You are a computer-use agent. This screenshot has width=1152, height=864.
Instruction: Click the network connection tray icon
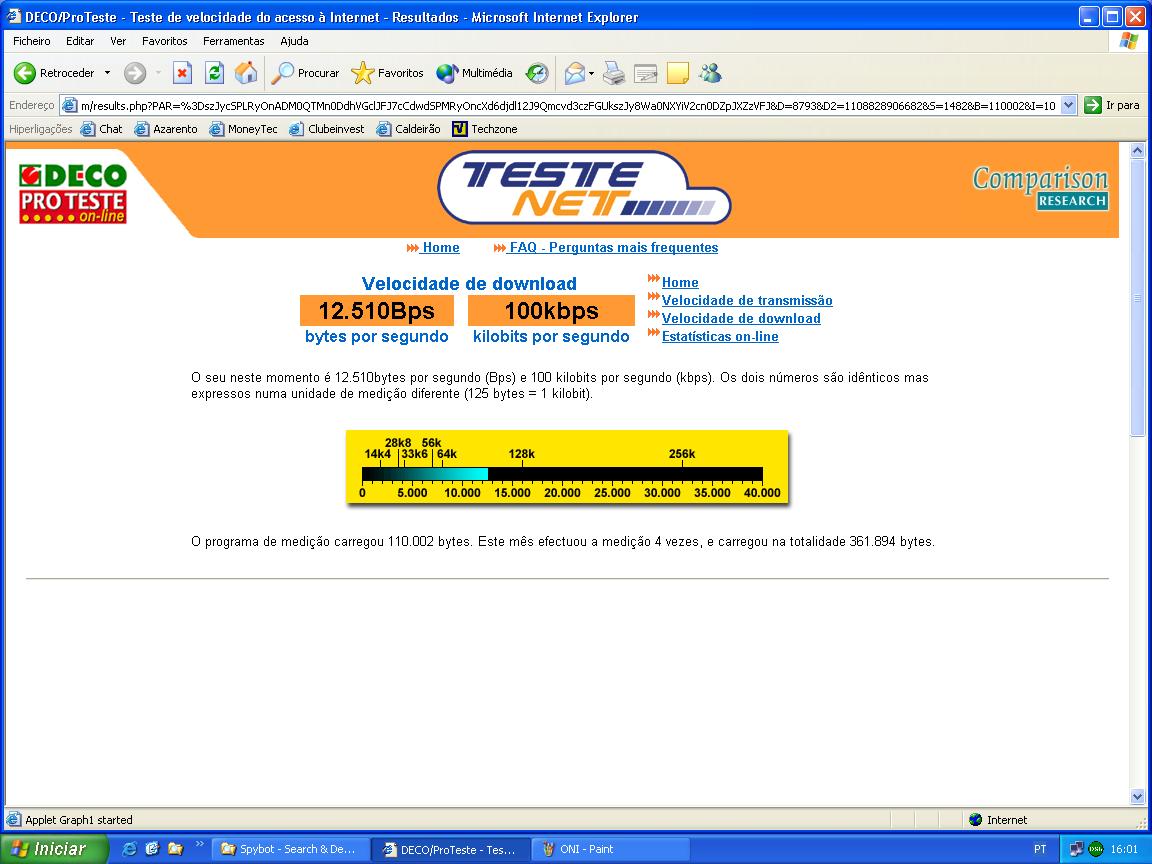(x=1076, y=849)
